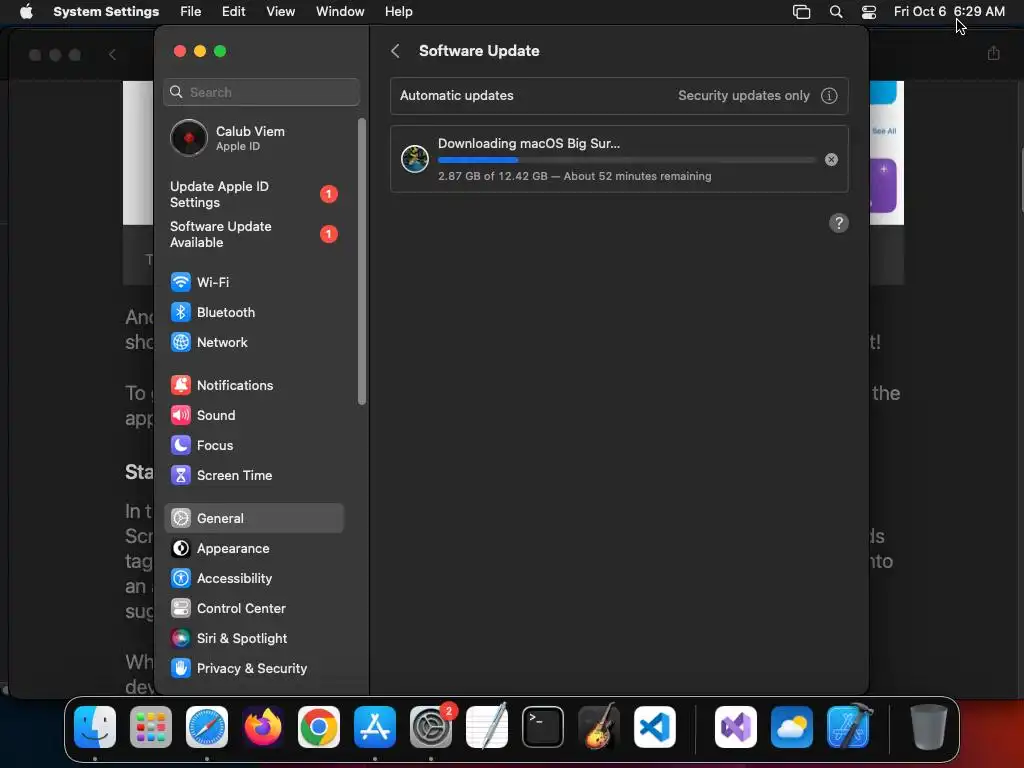Click the settings Search field

[x=261, y=92]
